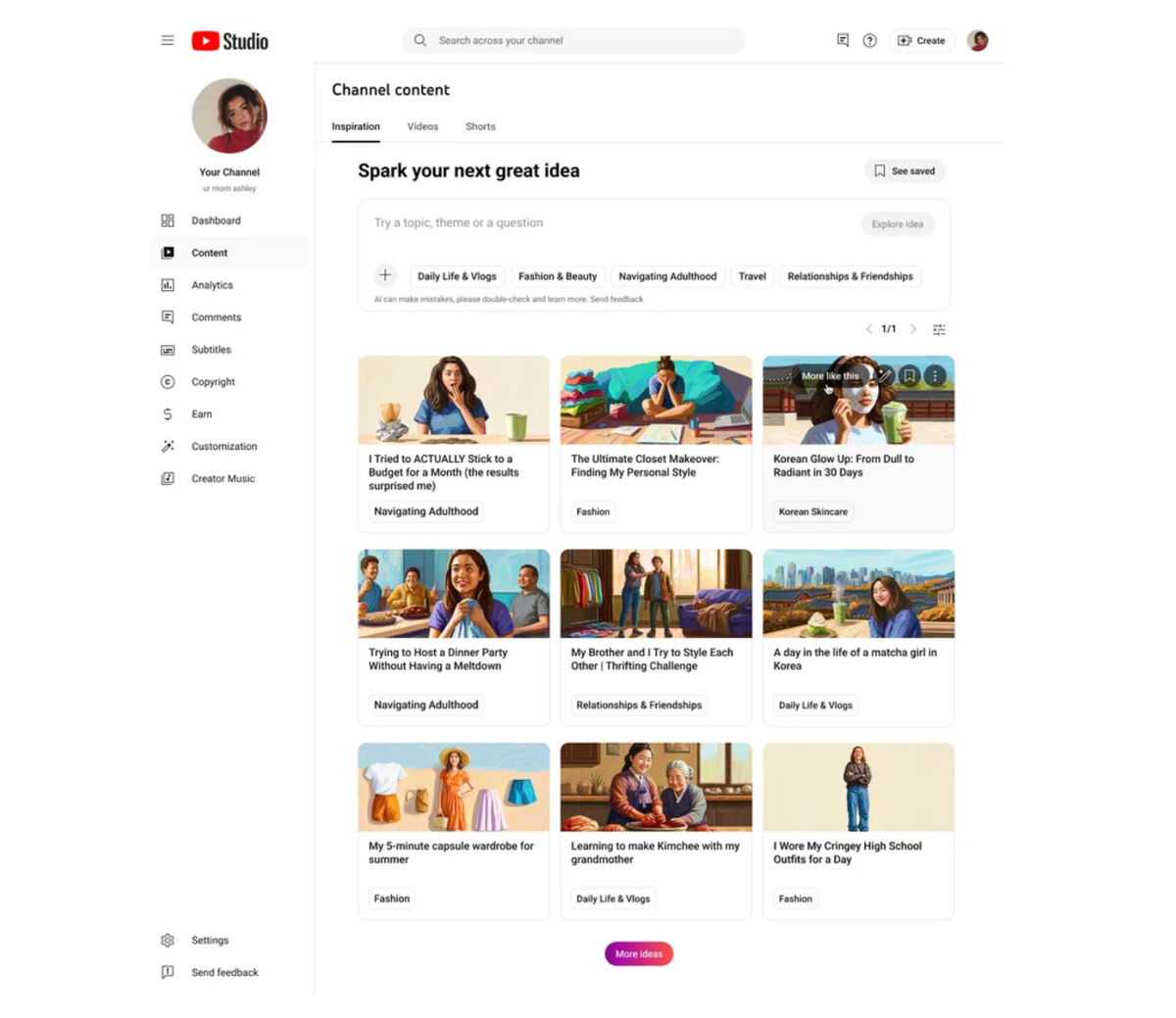Screen dimensions: 1176x1018
Task: Click the edit pencil icon on Korean Glow Up card
Action: click(884, 375)
